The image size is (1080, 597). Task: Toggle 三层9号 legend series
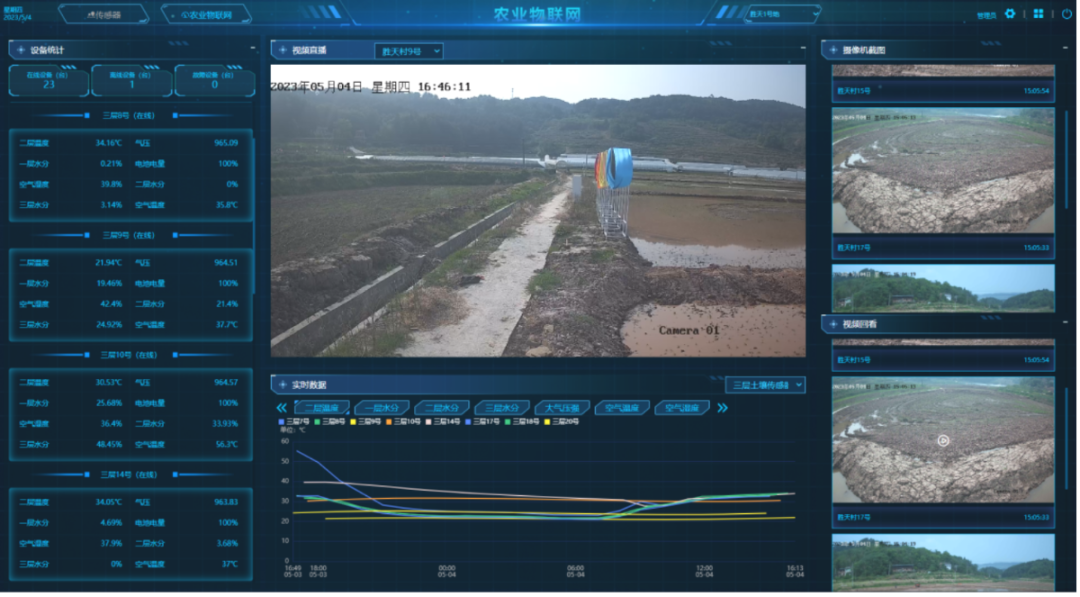365,421
